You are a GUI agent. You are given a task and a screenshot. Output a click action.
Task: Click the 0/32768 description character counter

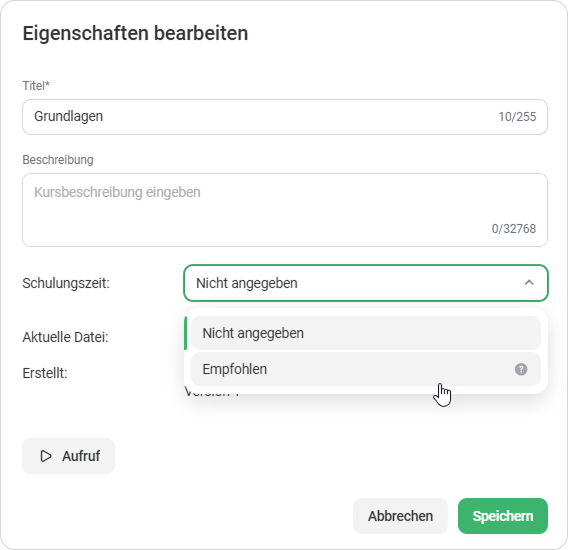tap(513, 229)
